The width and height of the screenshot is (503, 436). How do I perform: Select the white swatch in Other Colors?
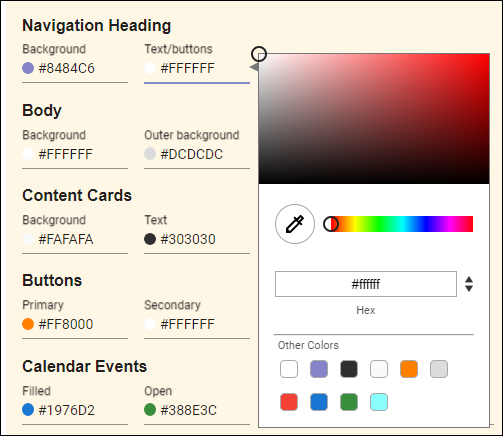pos(289,369)
